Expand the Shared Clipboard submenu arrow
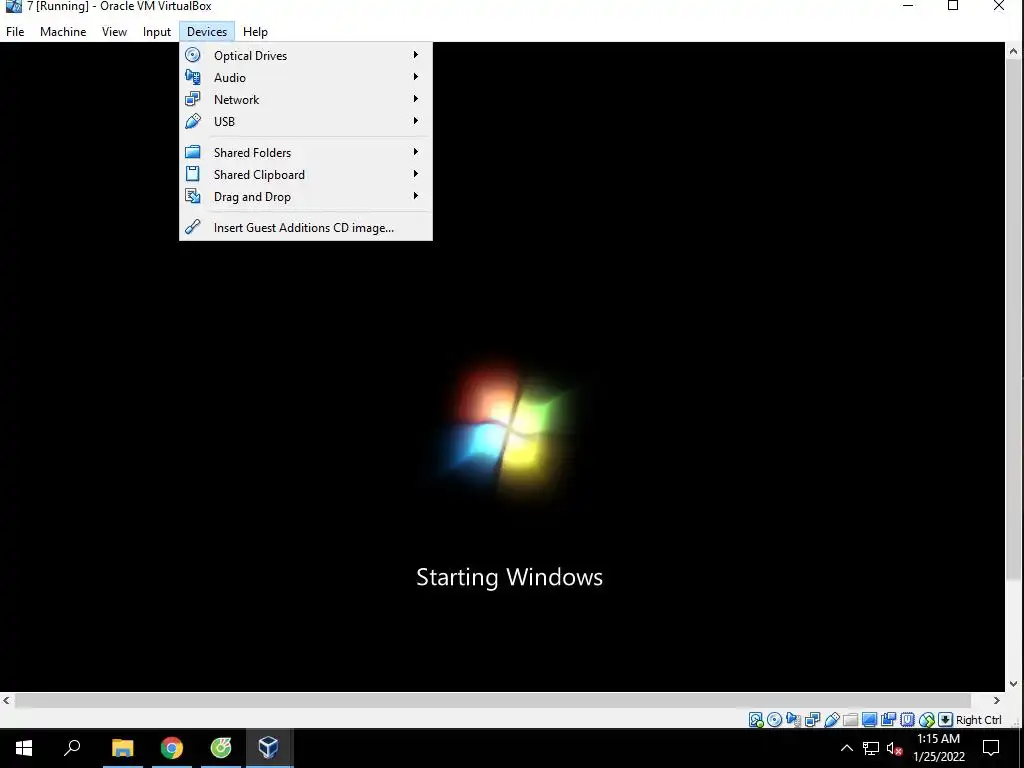 coord(415,174)
